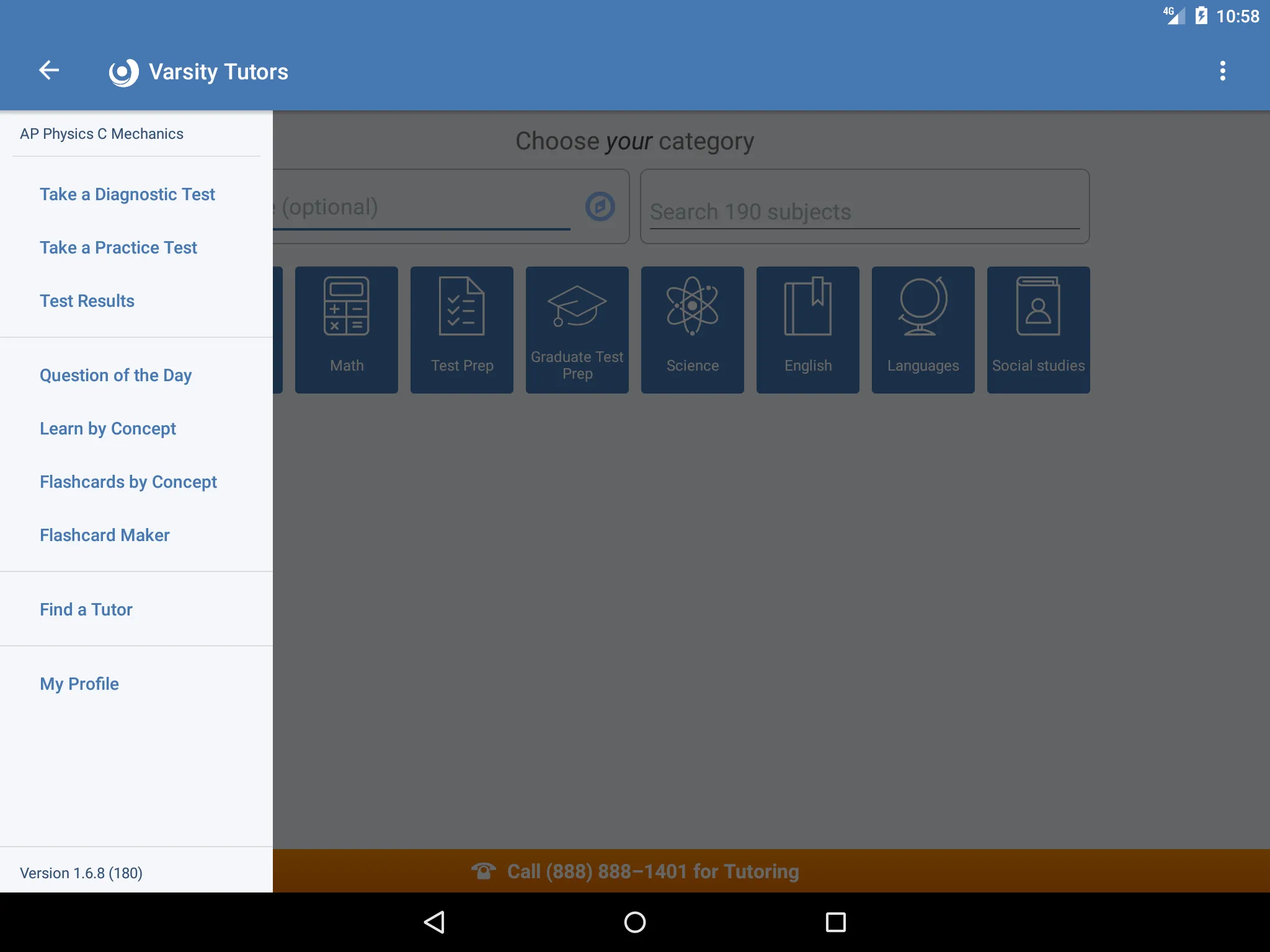The height and width of the screenshot is (952, 1270).
Task: Select Question of the Day
Action: pos(115,375)
